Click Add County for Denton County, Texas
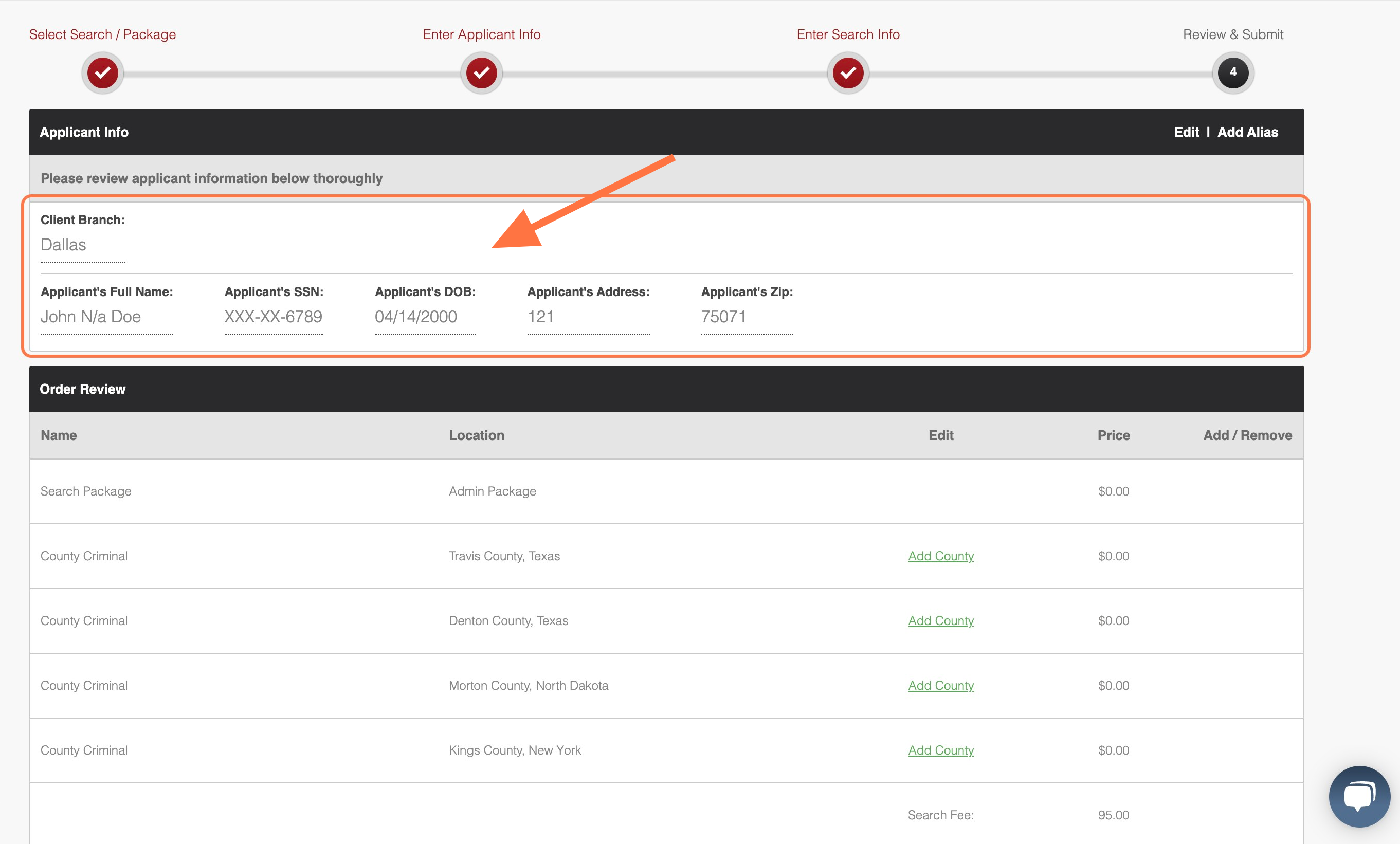Screen dimensions: 1400x844 (x=941, y=621)
